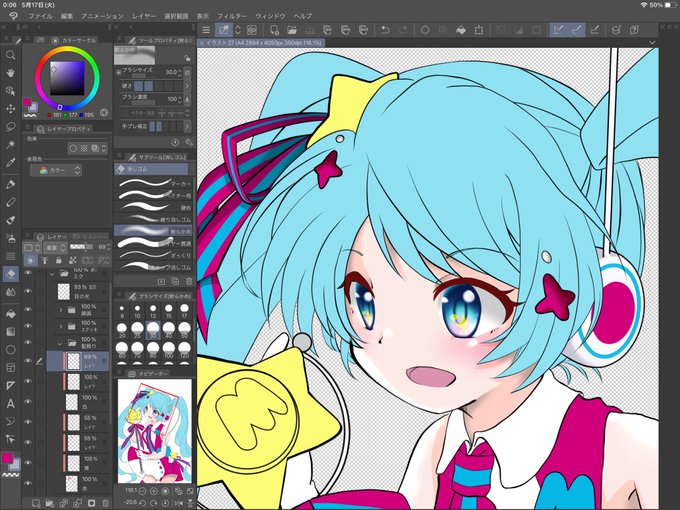This screenshot has width=680, height=510.
Task: Toggle the tool property lock icon
Action: (x=187, y=58)
